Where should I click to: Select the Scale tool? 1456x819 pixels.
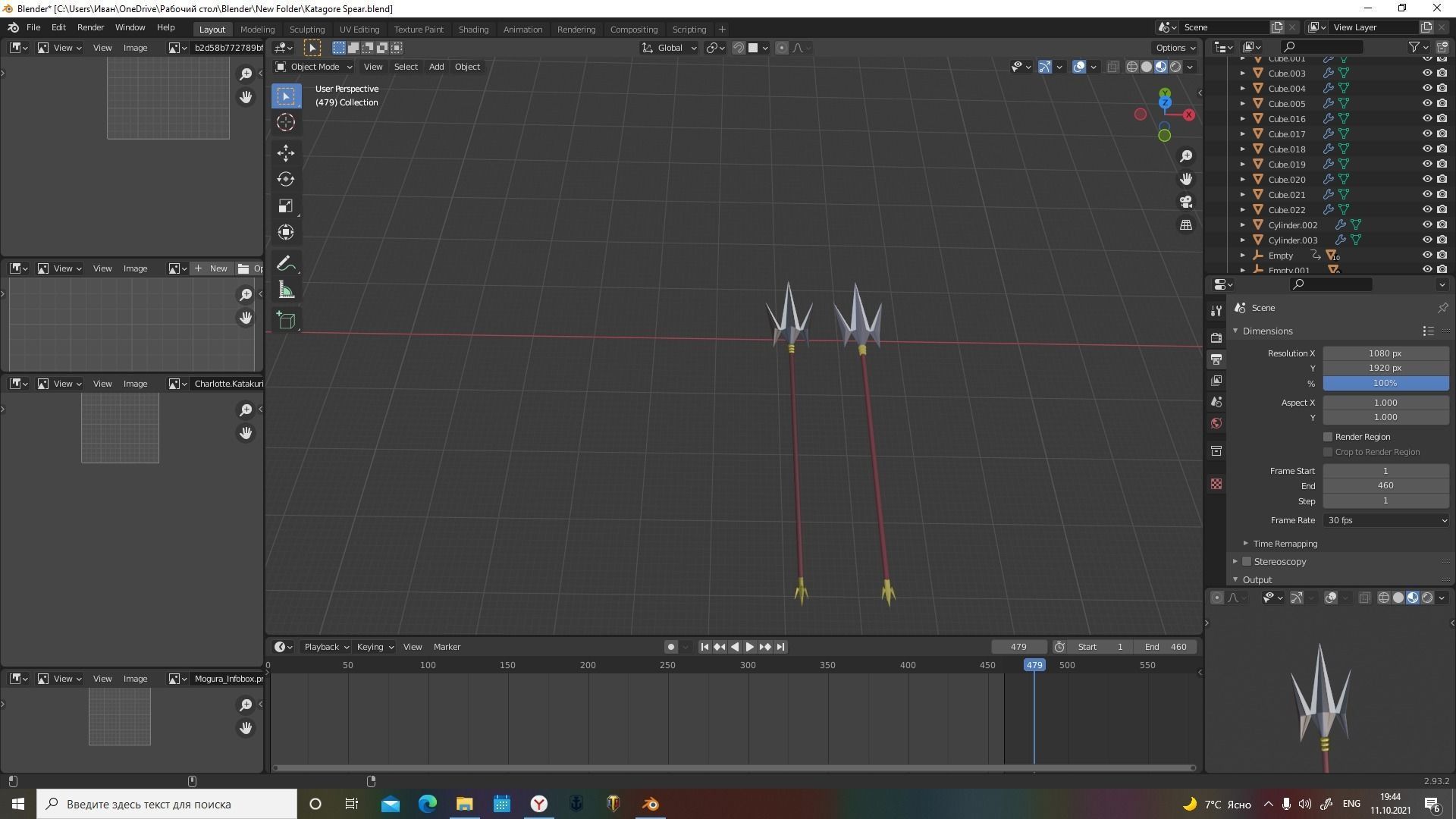[x=286, y=206]
